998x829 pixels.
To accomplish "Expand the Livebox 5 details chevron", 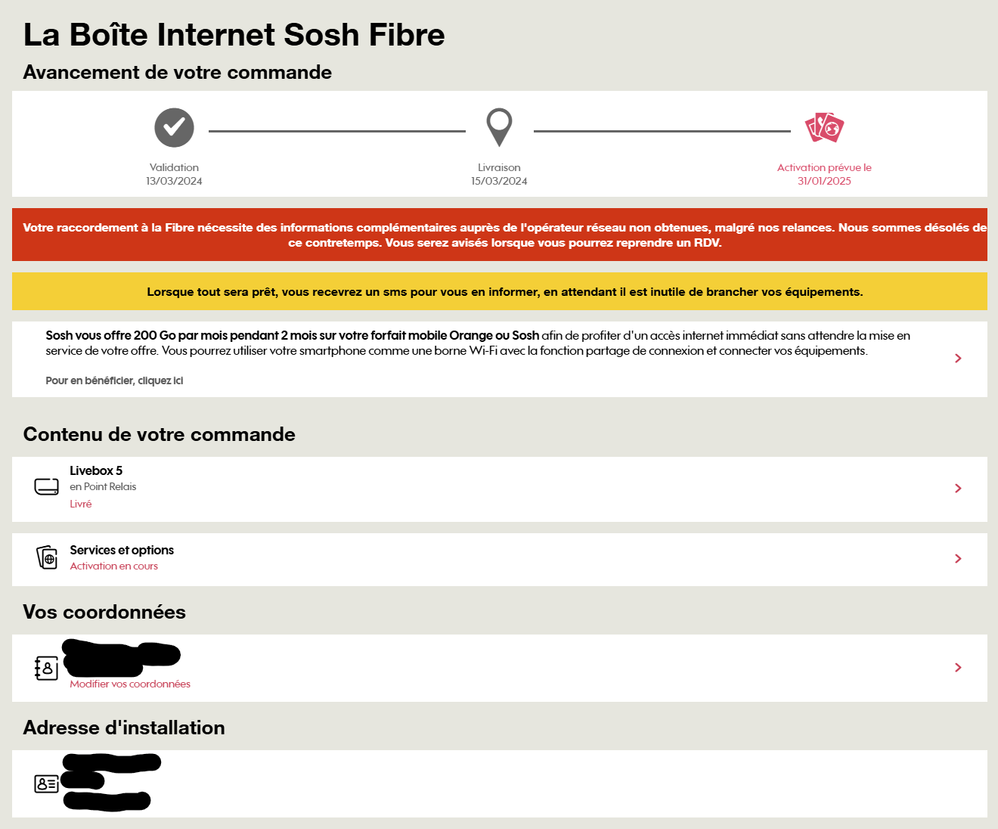I will coord(958,488).
